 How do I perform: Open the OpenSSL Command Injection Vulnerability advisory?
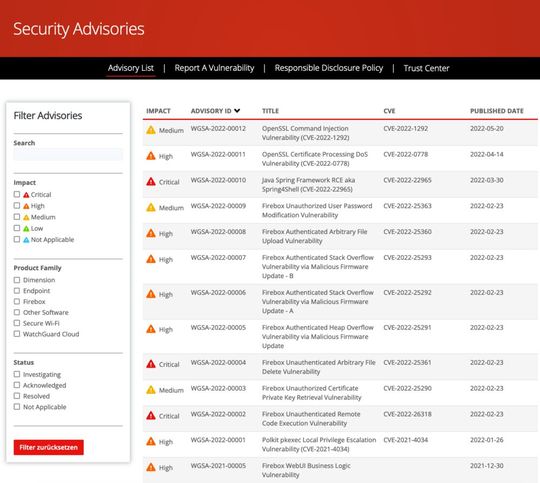tap(305, 133)
